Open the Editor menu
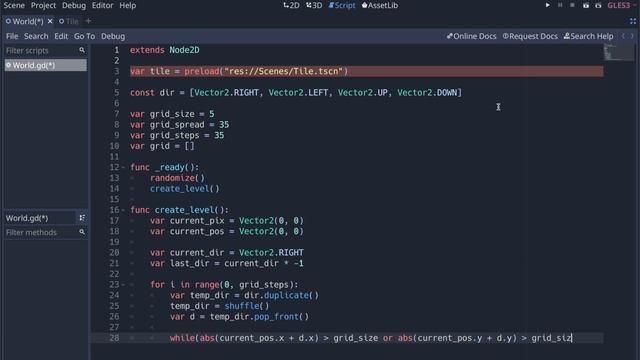 [102, 5]
